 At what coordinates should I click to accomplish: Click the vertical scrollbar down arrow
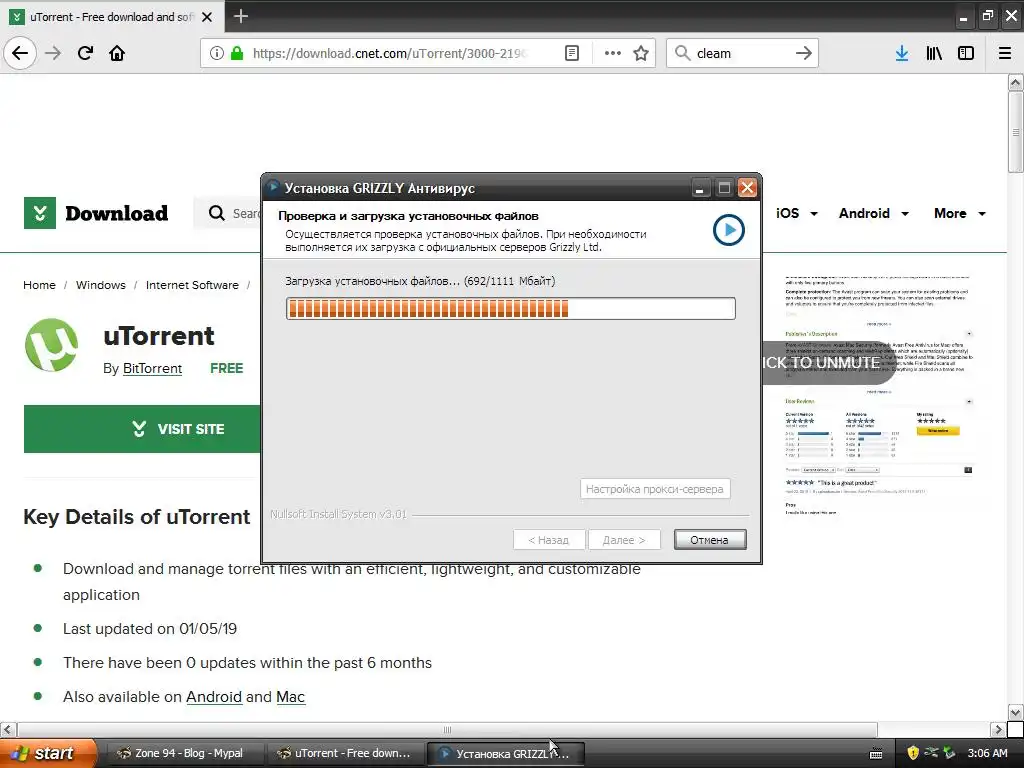1015,712
